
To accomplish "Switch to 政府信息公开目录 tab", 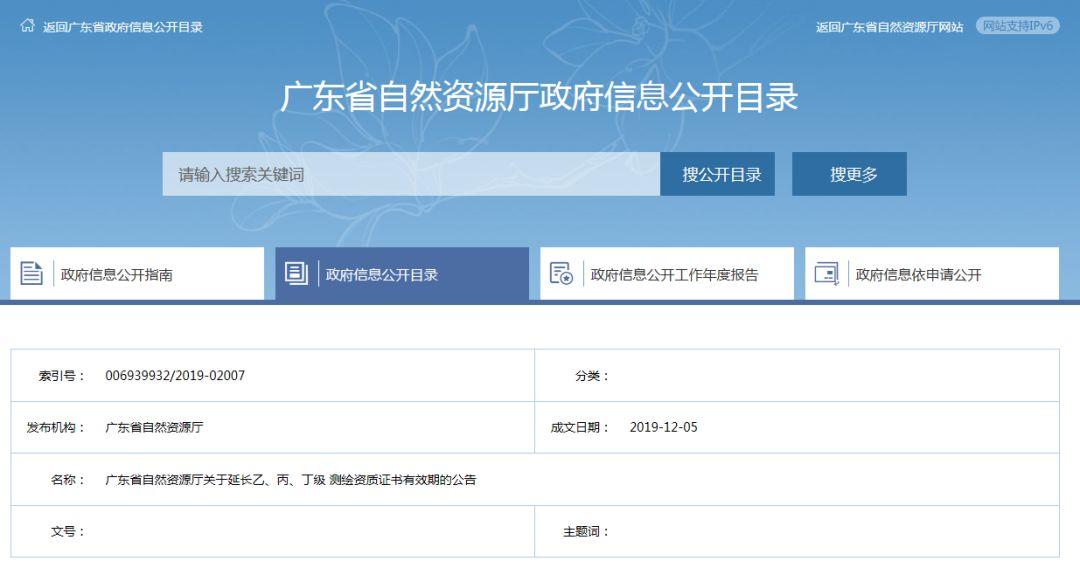I will pos(402,274).
